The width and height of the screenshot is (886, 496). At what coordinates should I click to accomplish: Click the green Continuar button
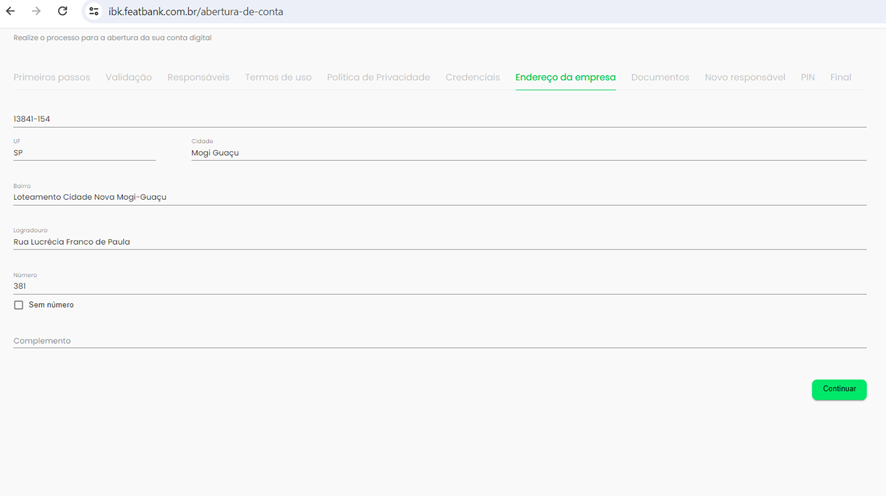839,389
